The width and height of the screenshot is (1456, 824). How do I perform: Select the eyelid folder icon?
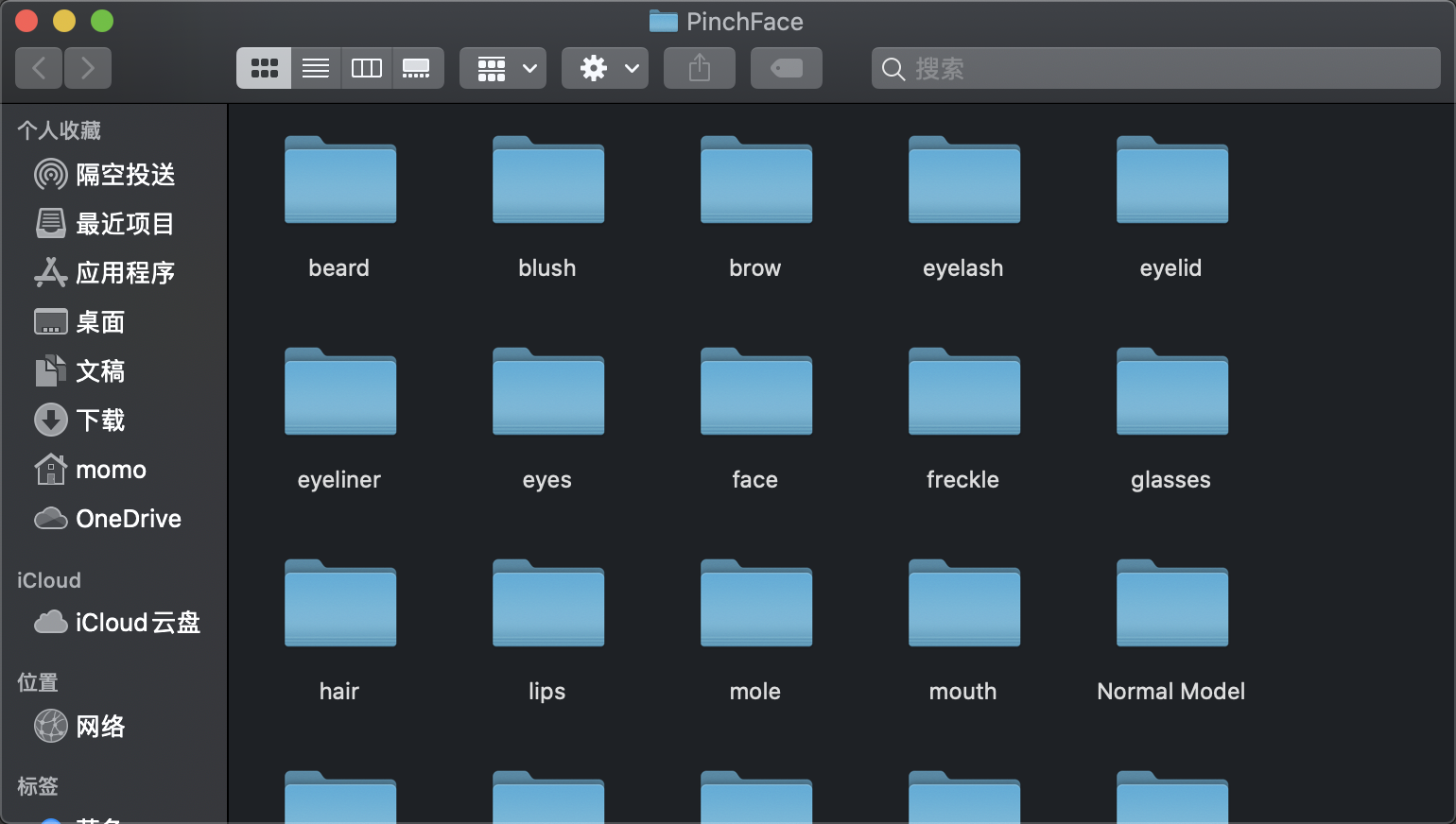click(x=1172, y=180)
